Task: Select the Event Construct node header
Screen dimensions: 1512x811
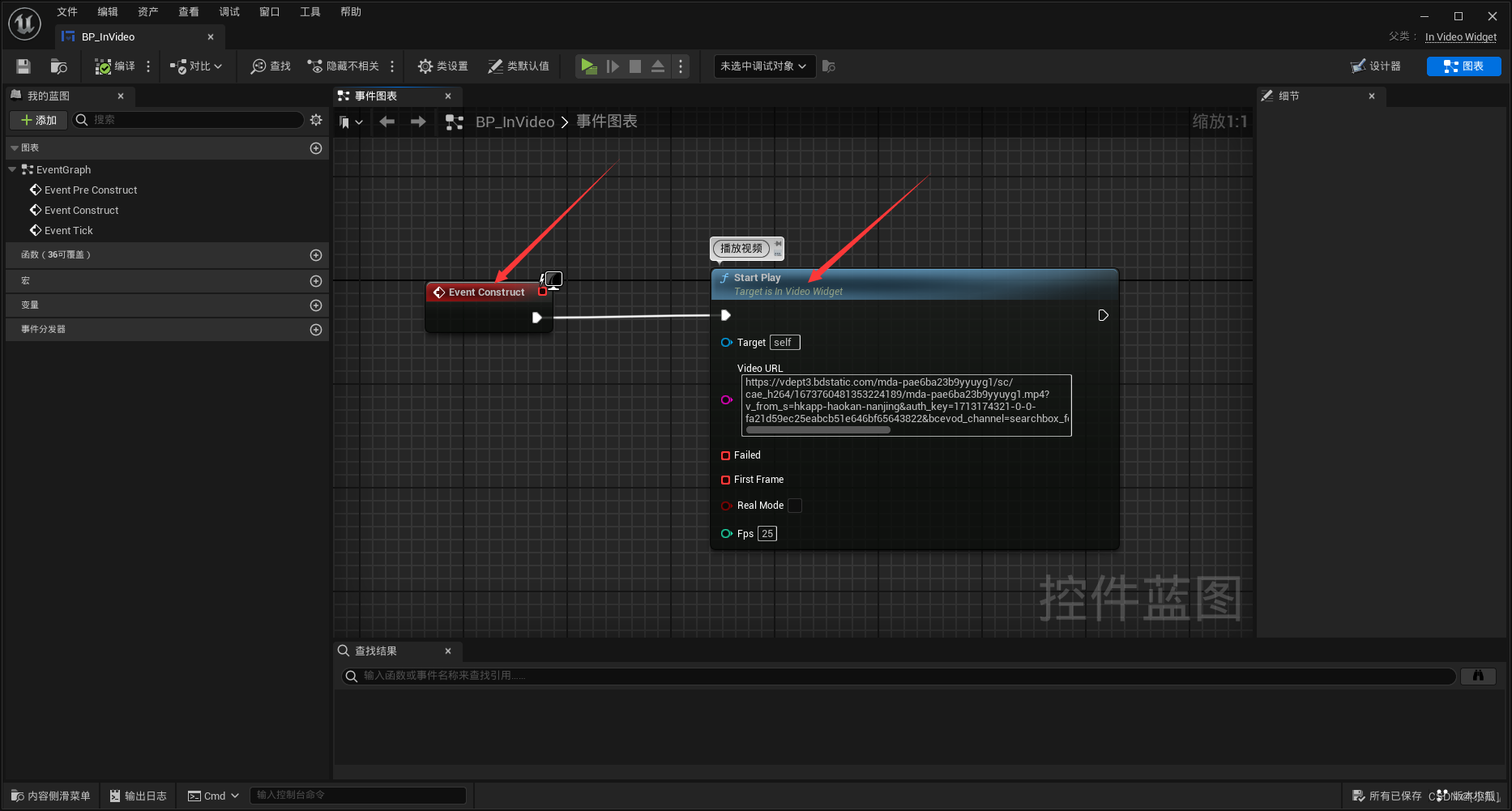Action: tap(486, 292)
